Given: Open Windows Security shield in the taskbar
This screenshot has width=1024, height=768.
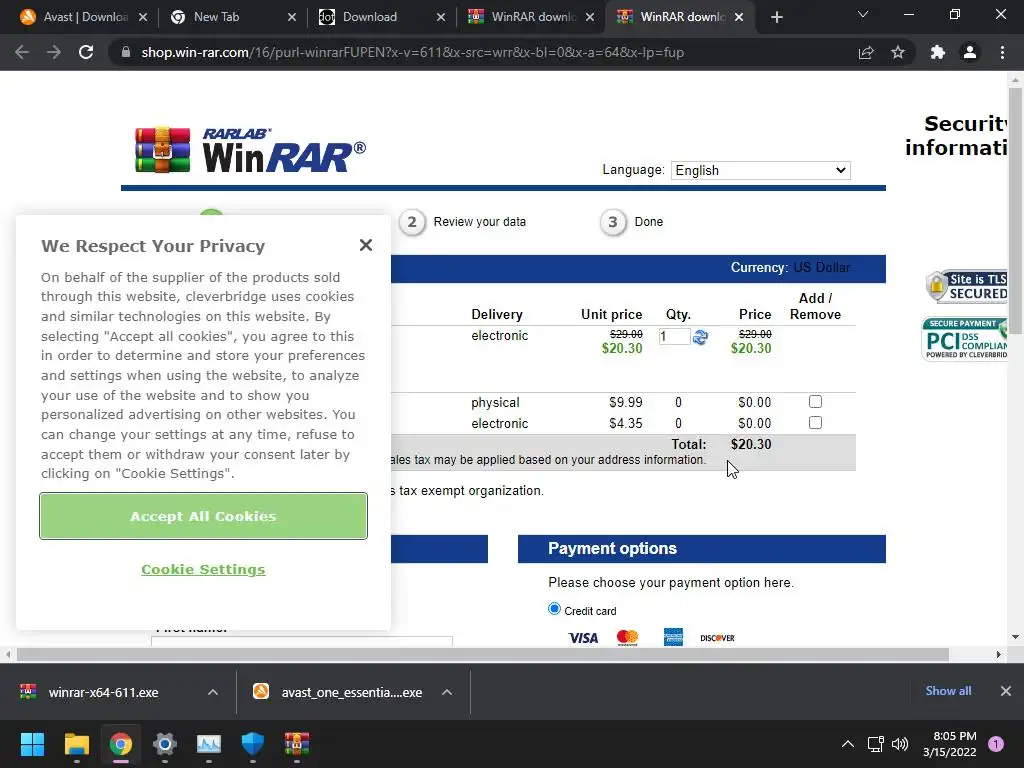Looking at the screenshot, I should pos(253,744).
